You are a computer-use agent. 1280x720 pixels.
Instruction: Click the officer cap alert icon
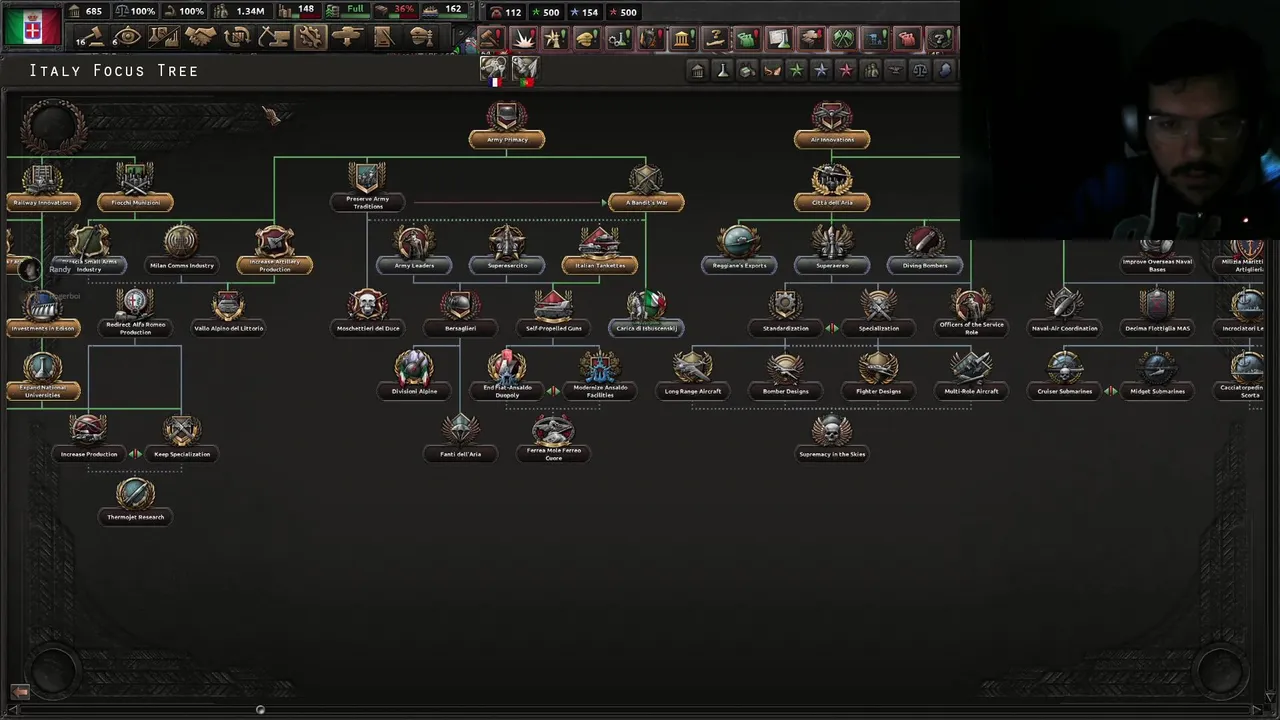[x=587, y=39]
